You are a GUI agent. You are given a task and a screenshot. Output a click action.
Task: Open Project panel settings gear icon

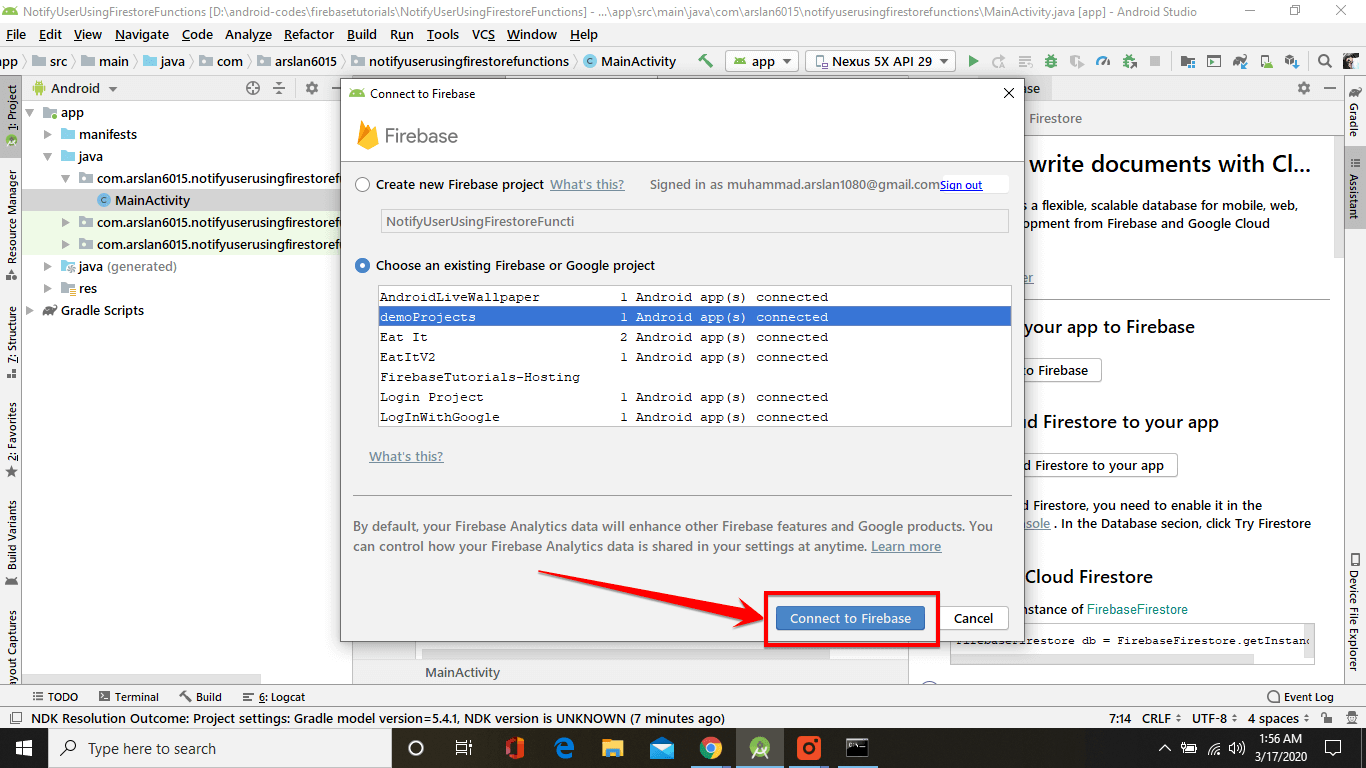point(312,88)
